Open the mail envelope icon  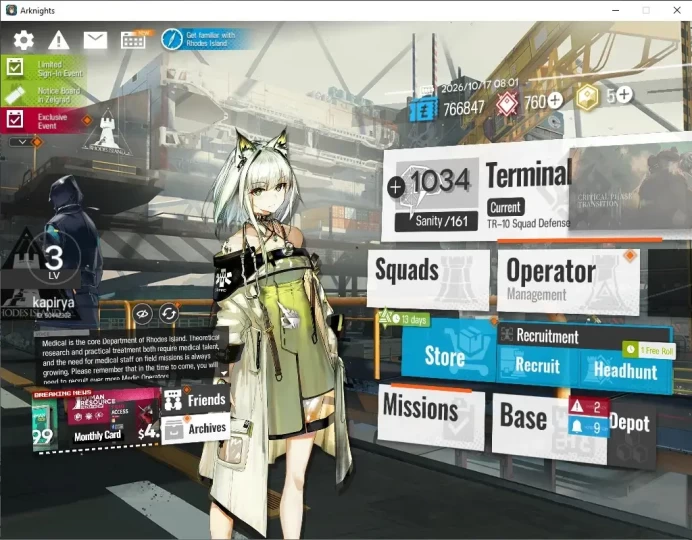(x=95, y=41)
